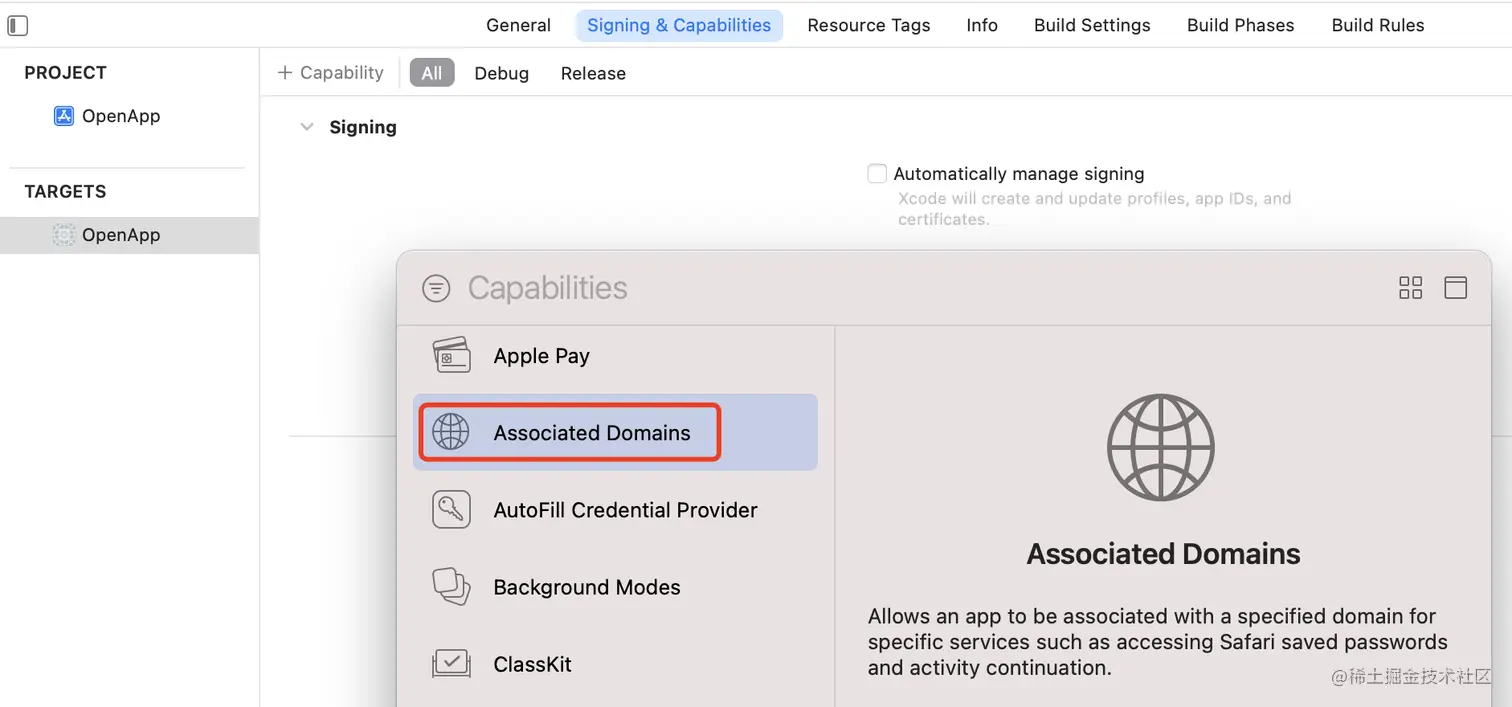Open the Build Settings tab
The image size is (1512, 707).
click(x=1092, y=26)
